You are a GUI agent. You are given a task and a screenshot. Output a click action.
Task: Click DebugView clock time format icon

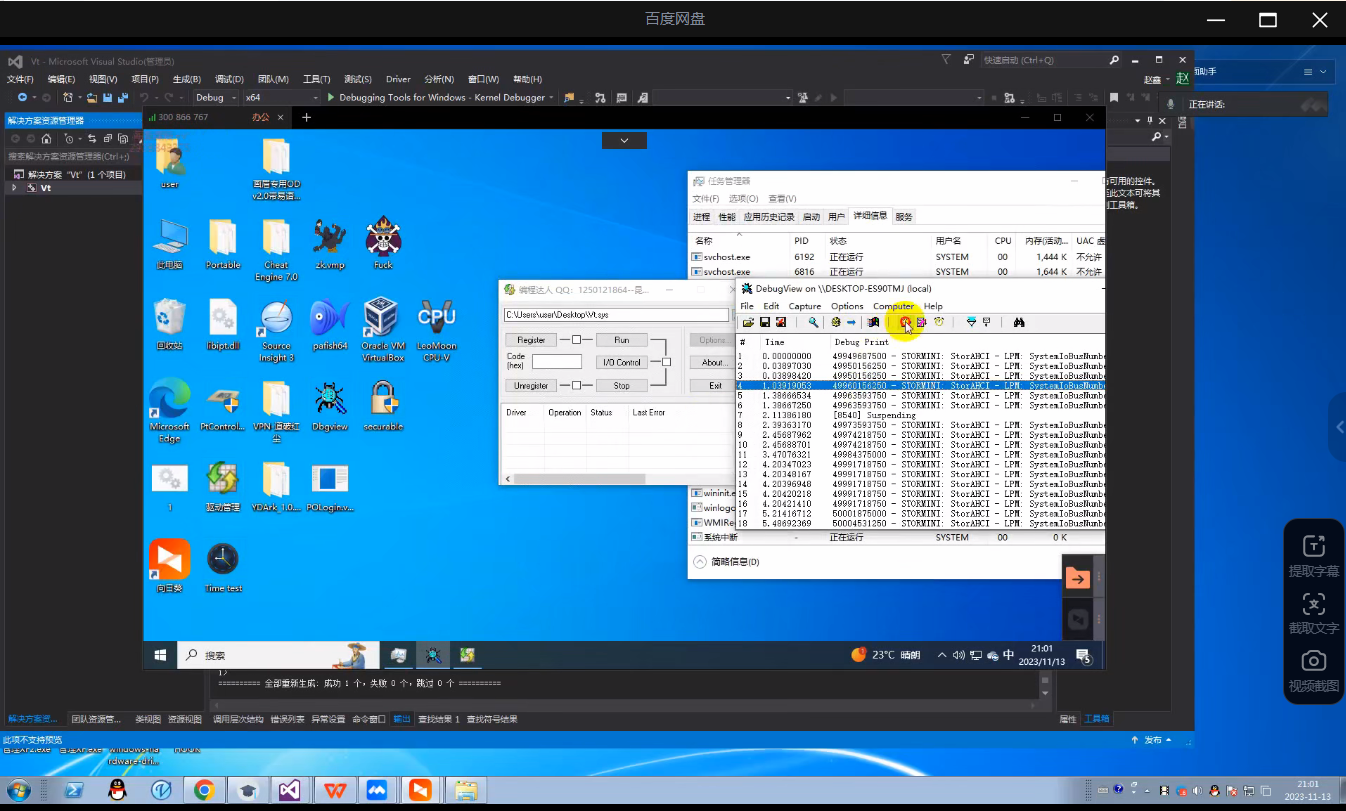point(939,322)
